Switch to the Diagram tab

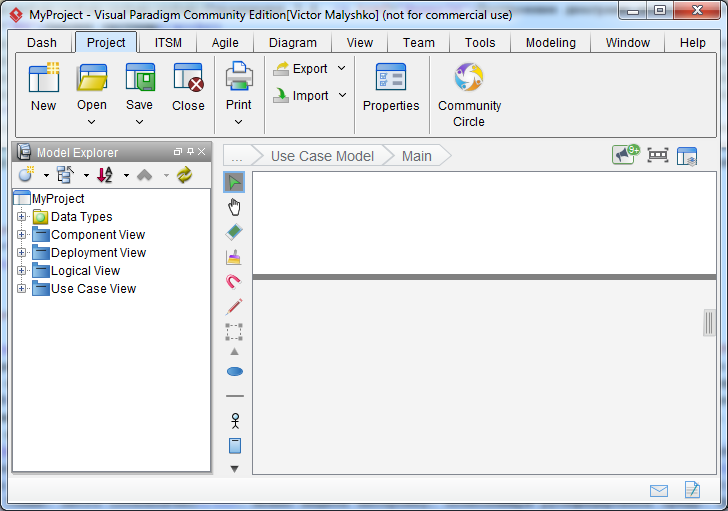point(293,43)
